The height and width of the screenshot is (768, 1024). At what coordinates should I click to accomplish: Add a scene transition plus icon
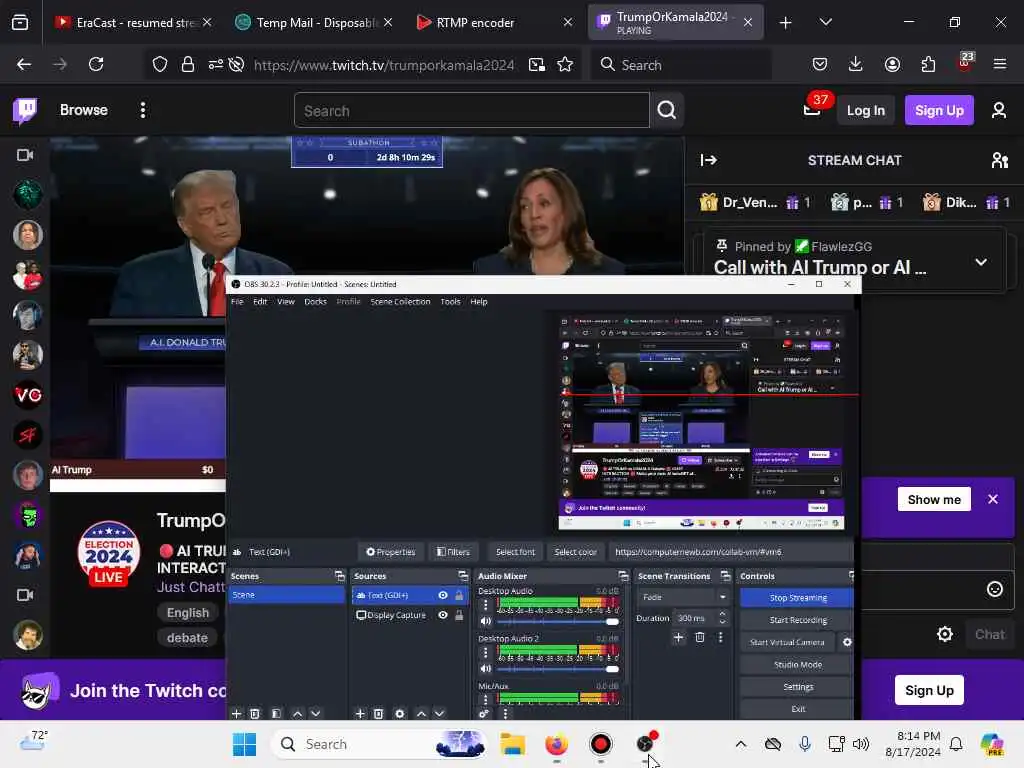pyautogui.click(x=679, y=637)
